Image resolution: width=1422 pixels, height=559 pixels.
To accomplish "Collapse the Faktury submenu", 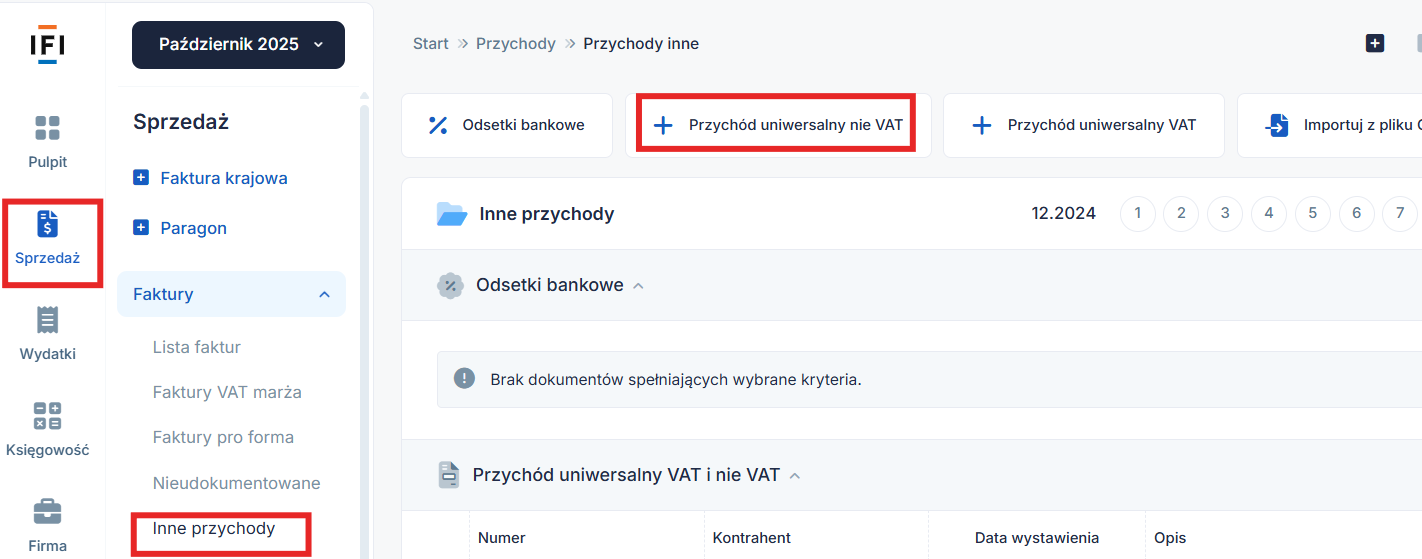I will [x=324, y=294].
